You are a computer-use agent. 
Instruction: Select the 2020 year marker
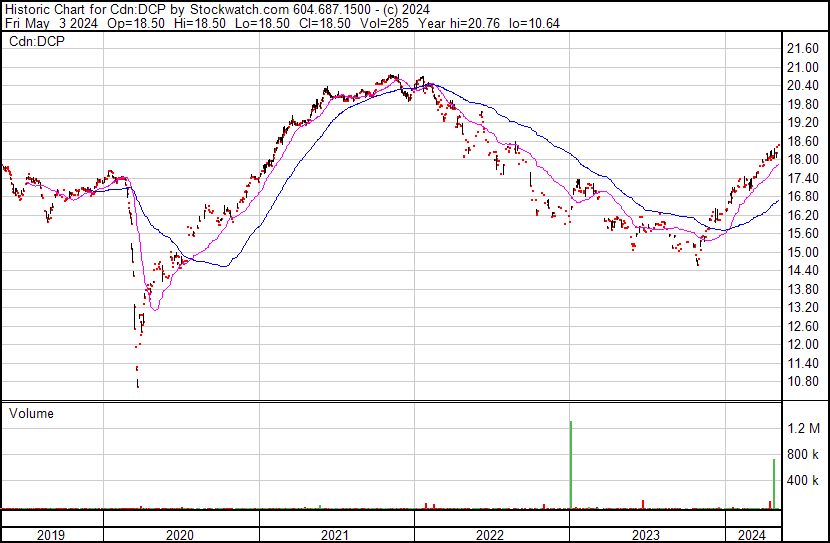(x=181, y=535)
